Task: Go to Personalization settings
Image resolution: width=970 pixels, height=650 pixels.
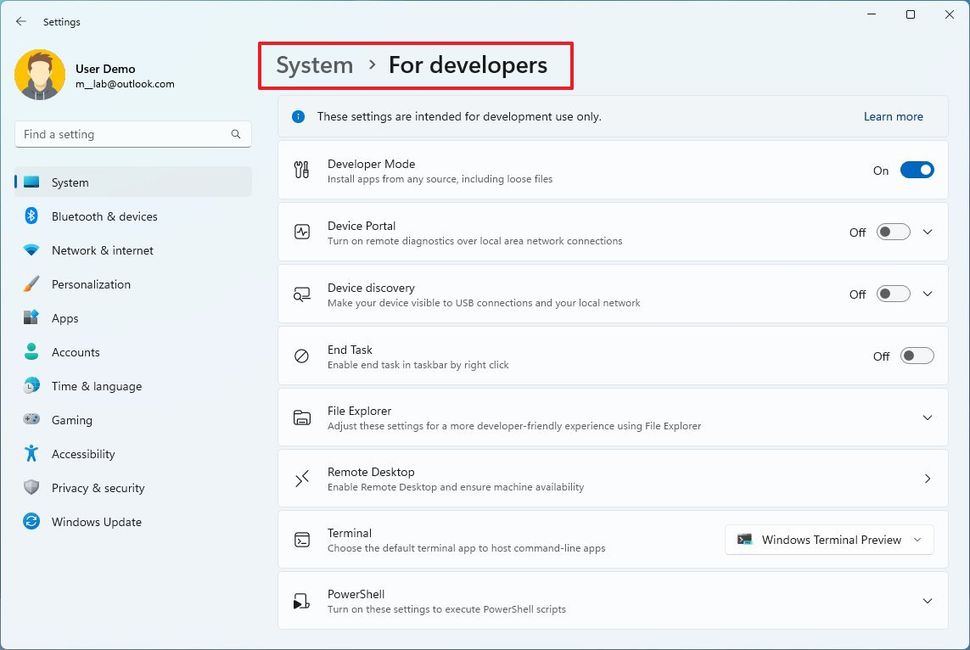Action: coord(132,284)
